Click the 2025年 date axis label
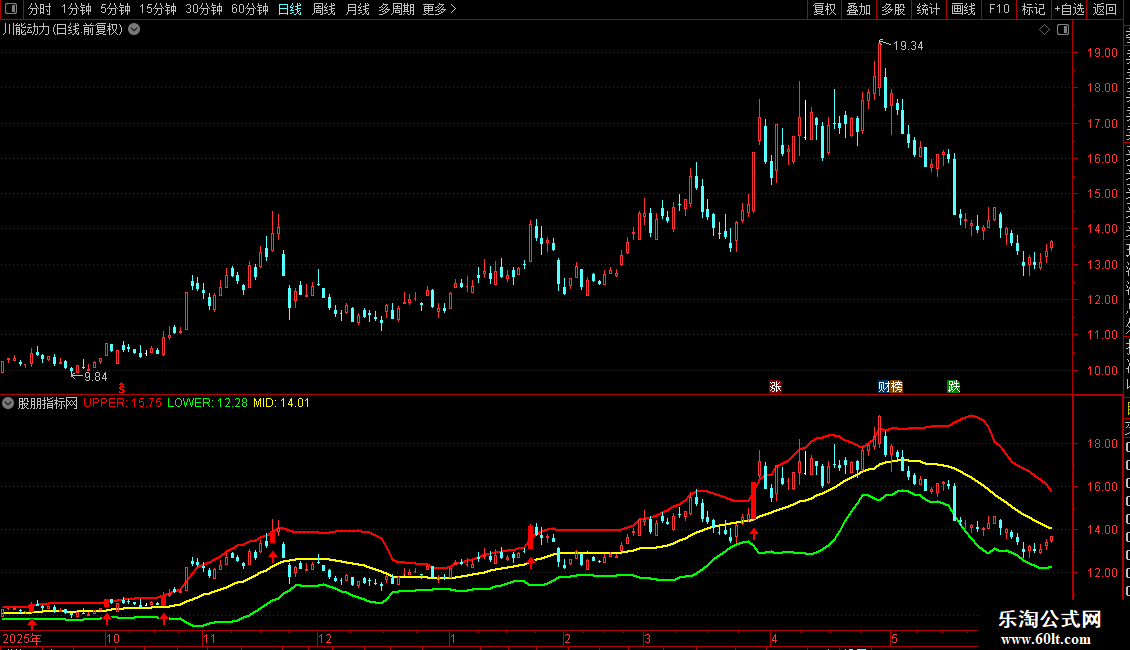Viewport: 1130px width, 650px height. click(22, 638)
